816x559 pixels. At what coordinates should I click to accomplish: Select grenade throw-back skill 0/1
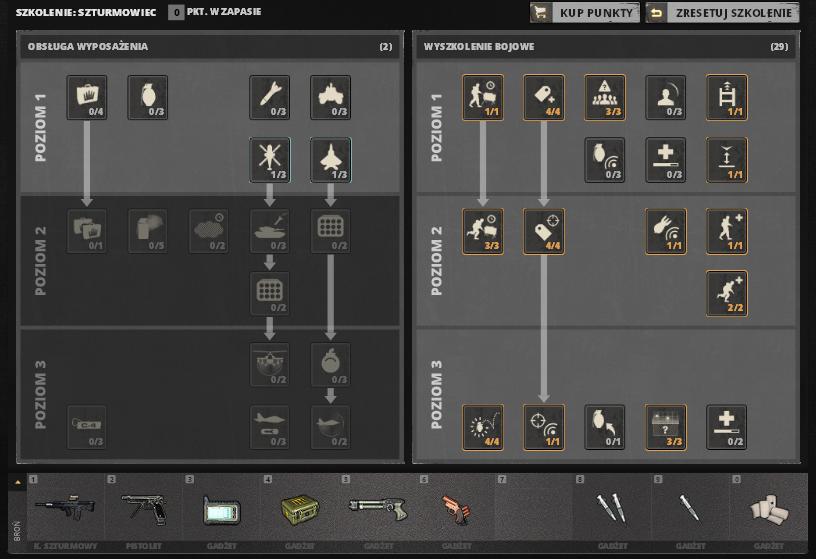coord(605,427)
